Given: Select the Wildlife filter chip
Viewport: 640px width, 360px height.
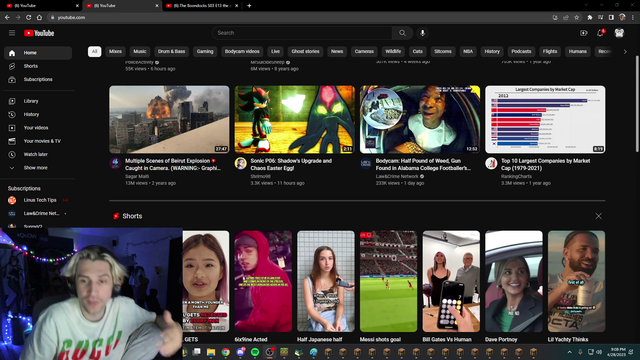Looking at the screenshot, I should coord(393,51).
